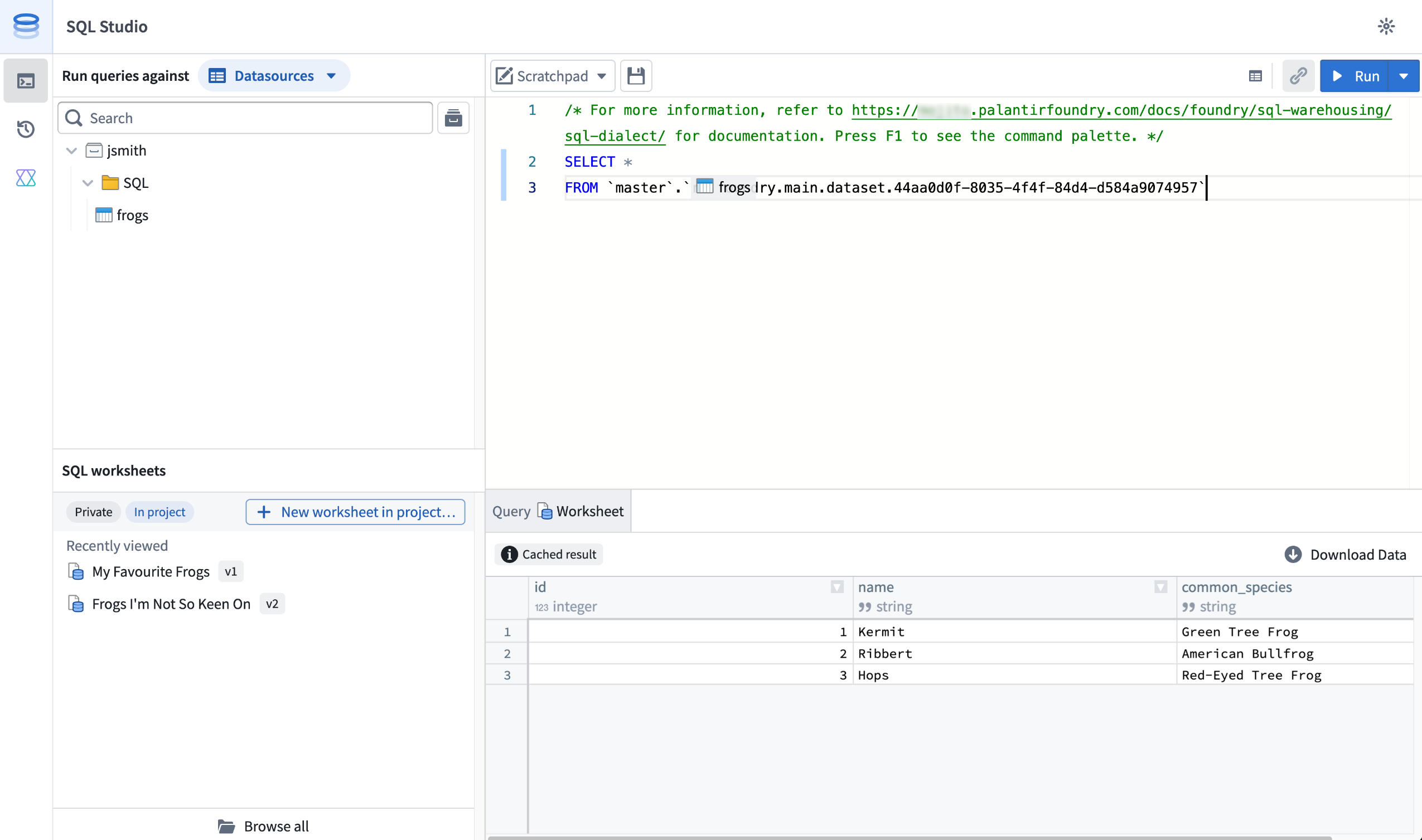The image size is (1422, 840).
Task: Collapse the jsmith tree node
Action: [71, 150]
